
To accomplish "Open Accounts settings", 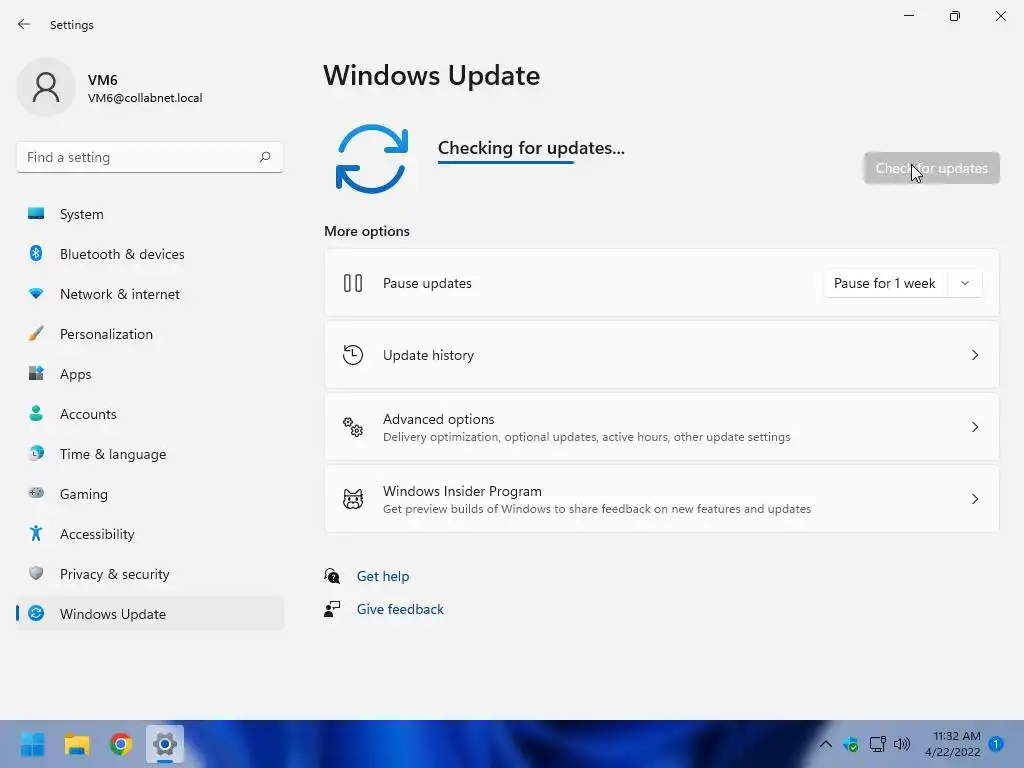I will click(x=150, y=414).
